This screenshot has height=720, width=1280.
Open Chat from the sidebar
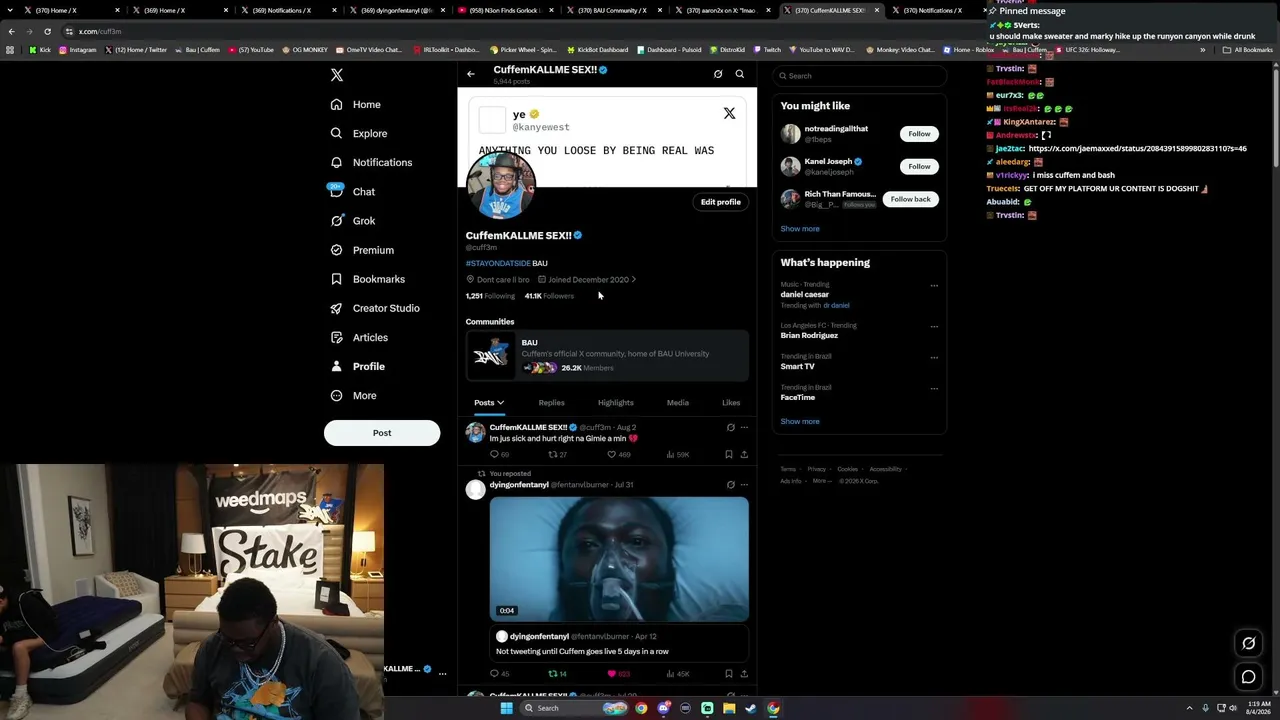(353, 191)
